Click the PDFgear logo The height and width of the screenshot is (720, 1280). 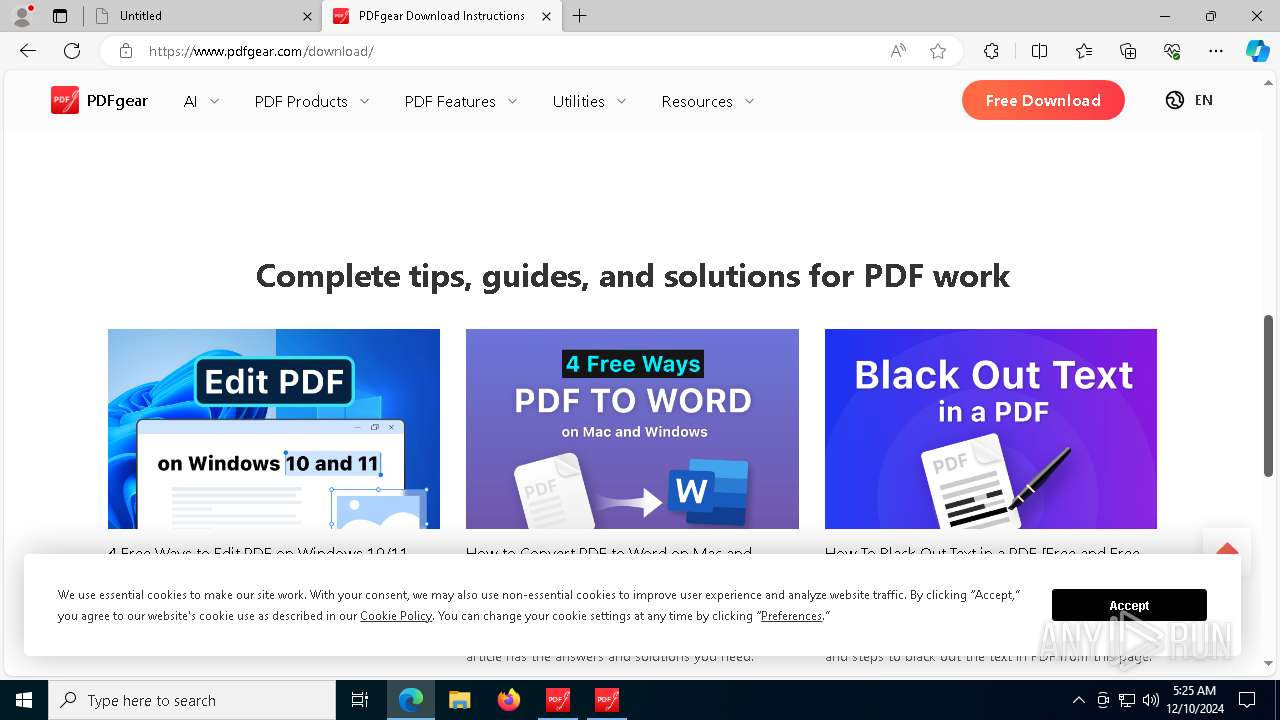pos(99,100)
